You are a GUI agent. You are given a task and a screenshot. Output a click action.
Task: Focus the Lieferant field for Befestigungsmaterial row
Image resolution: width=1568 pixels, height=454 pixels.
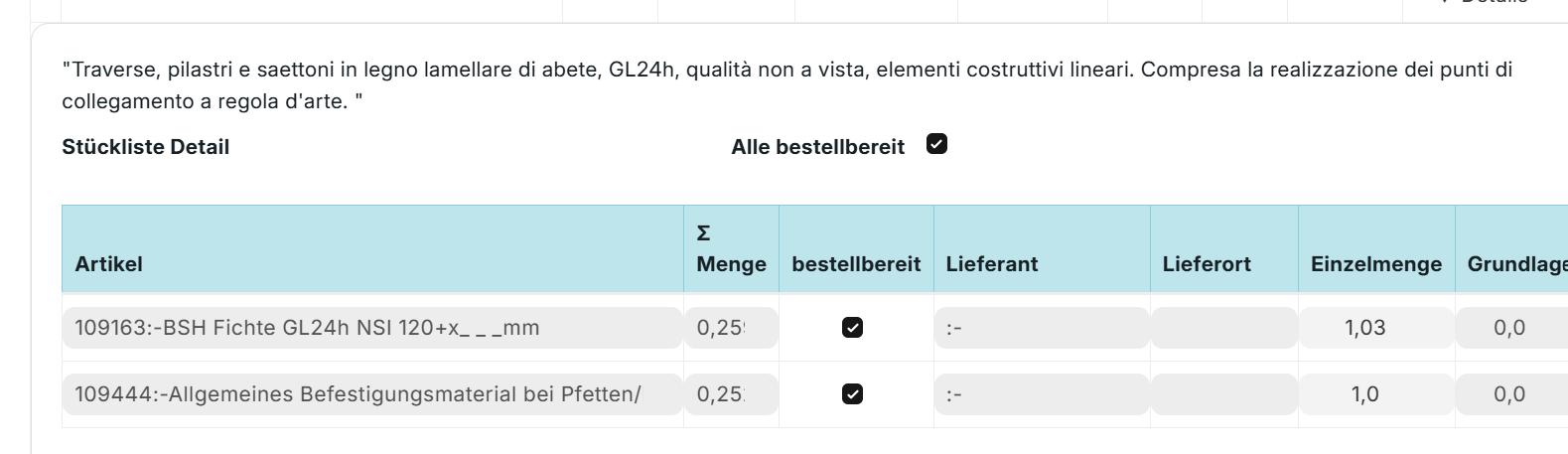[x=1041, y=394]
